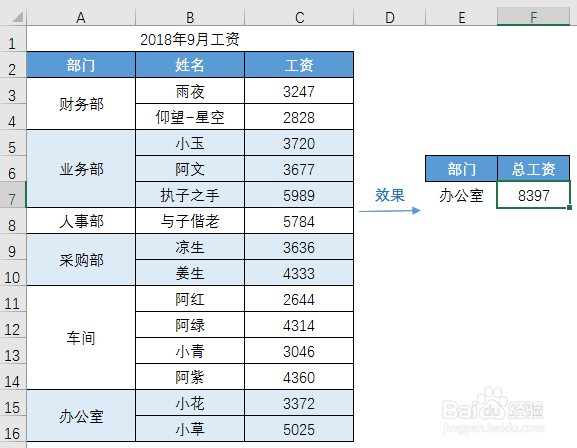Click the salary cell 5989
577x448 pixels.
click(x=299, y=195)
